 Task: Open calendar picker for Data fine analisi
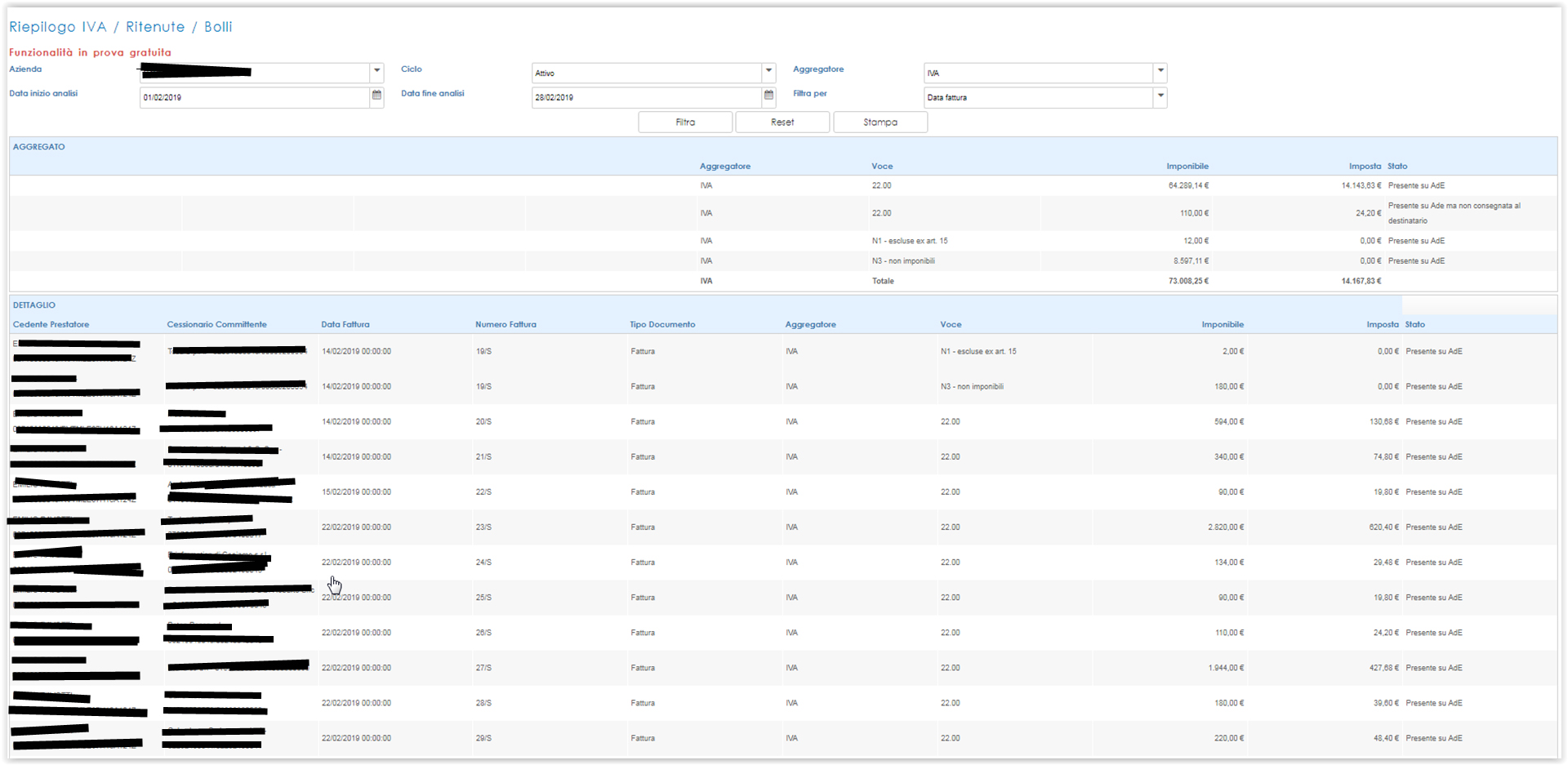pos(768,96)
